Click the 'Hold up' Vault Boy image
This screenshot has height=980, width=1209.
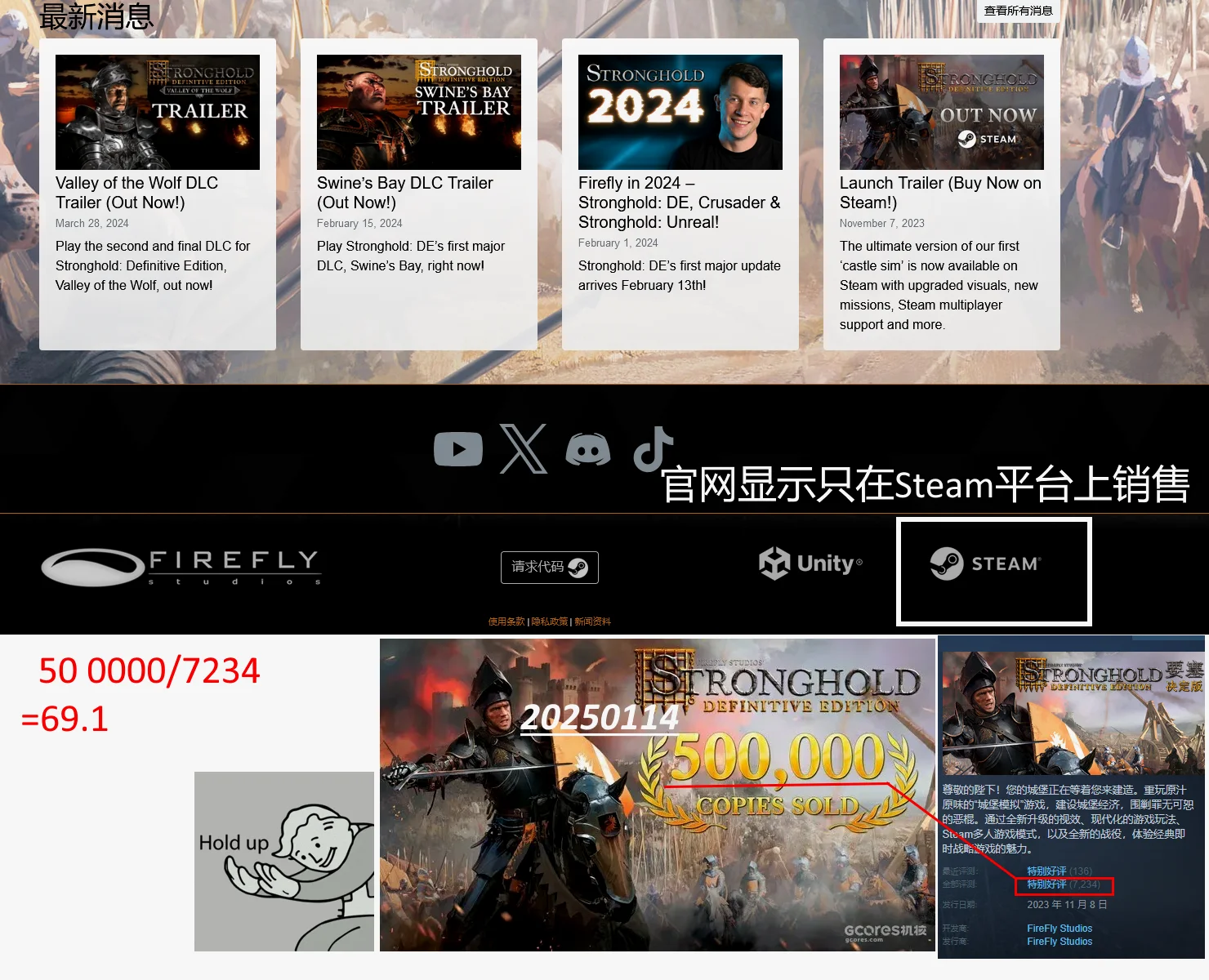tap(284, 862)
